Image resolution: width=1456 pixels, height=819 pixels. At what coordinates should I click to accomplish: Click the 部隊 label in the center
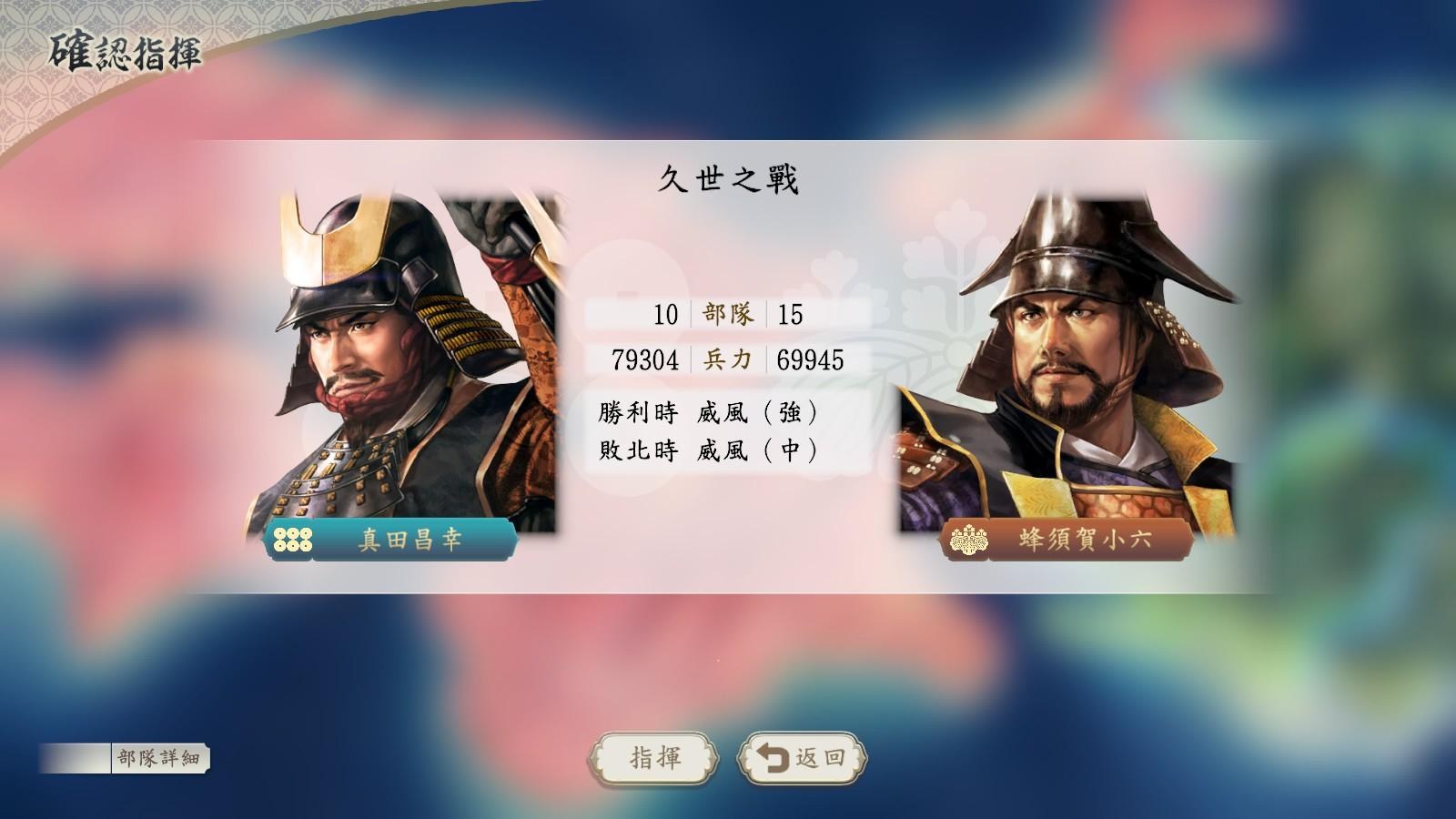(x=728, y=314)
